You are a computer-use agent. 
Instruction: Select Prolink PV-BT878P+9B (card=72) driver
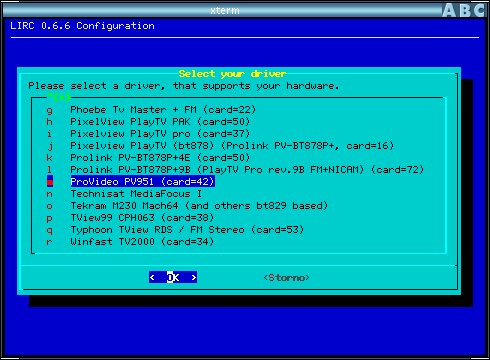[247, 170]
